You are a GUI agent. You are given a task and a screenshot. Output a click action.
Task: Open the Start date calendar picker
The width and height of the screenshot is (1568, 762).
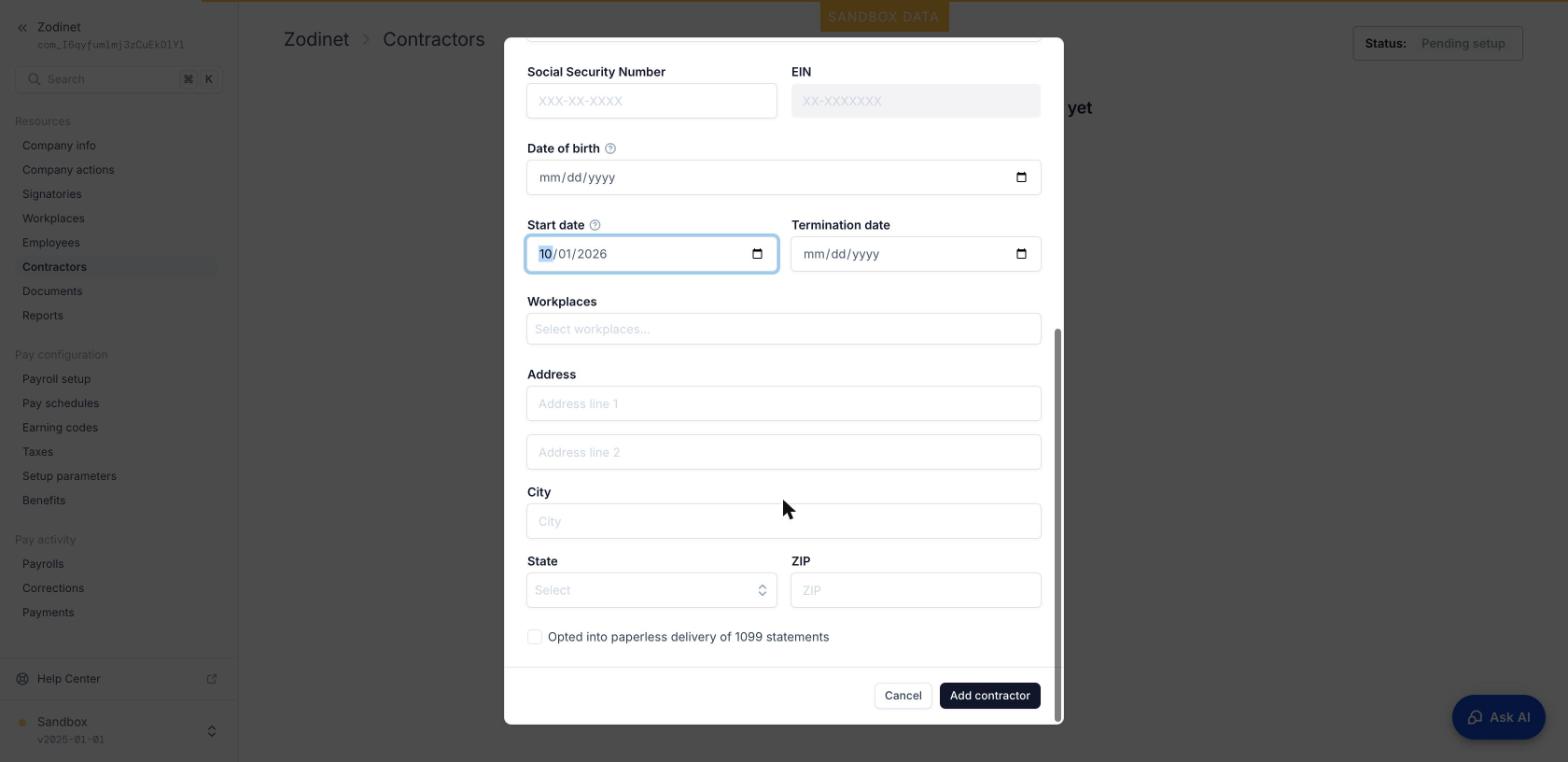pos(757,254)
